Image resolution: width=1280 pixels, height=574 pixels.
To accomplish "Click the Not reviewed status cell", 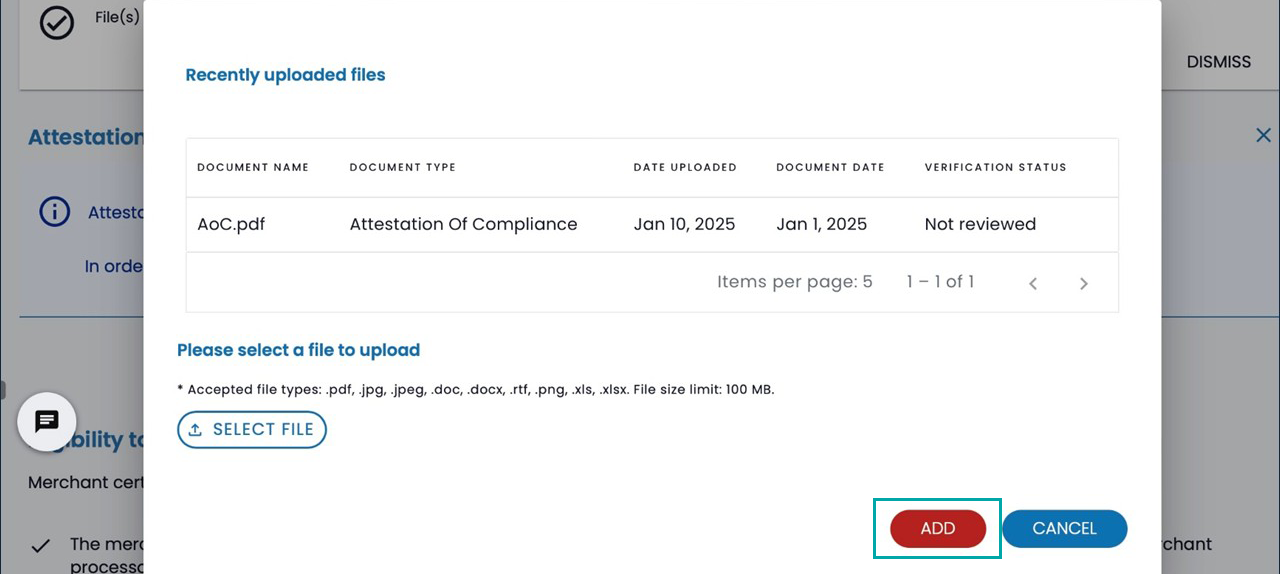I will [980, 224].
